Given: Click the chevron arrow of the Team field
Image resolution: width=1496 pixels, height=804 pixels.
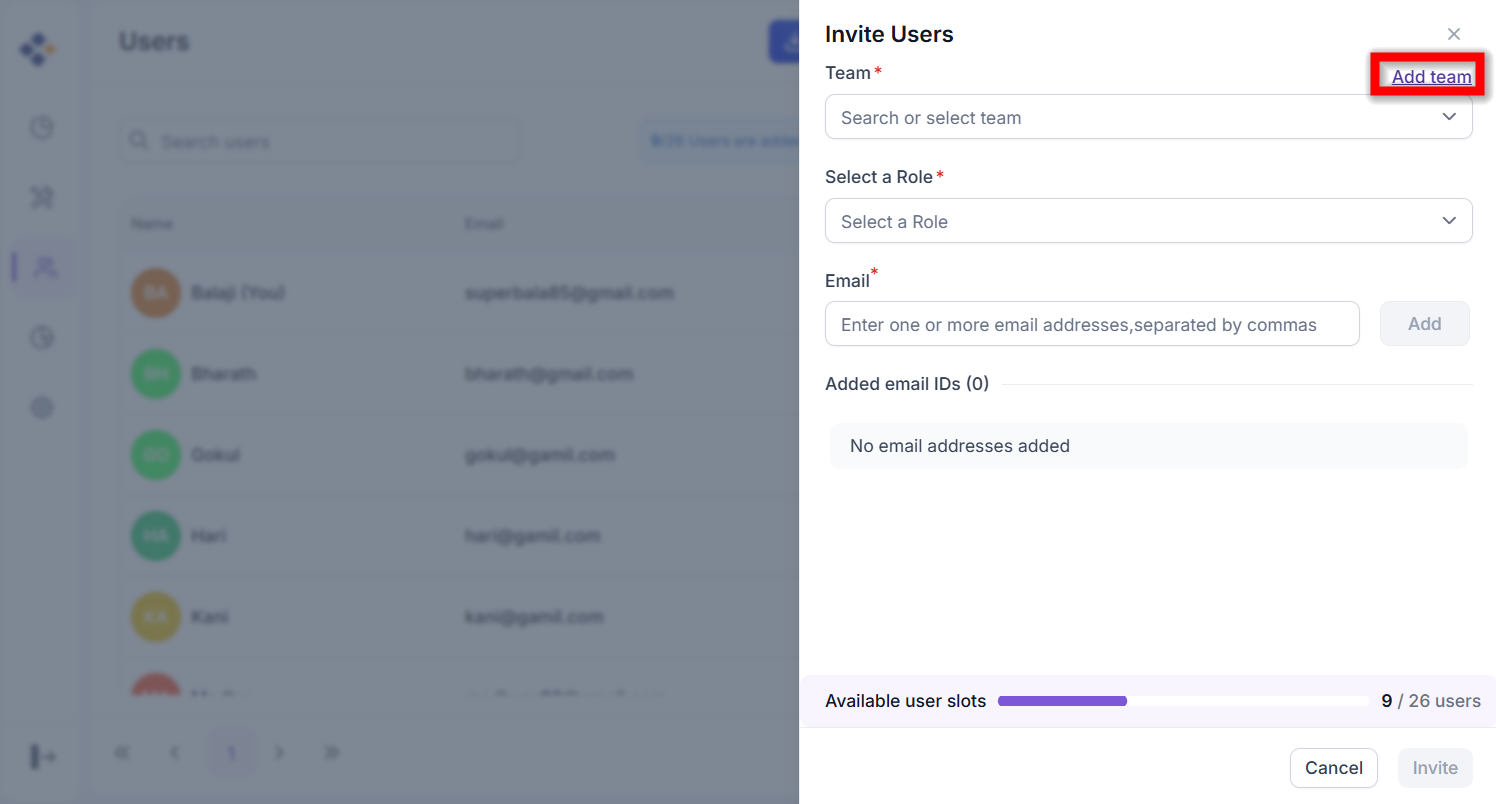Looking at the screenshot, I should point(1449,117).
